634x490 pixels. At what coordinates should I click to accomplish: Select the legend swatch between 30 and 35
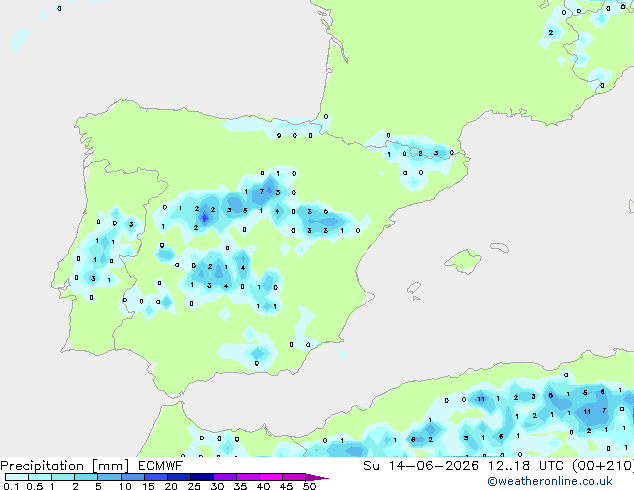225,477
